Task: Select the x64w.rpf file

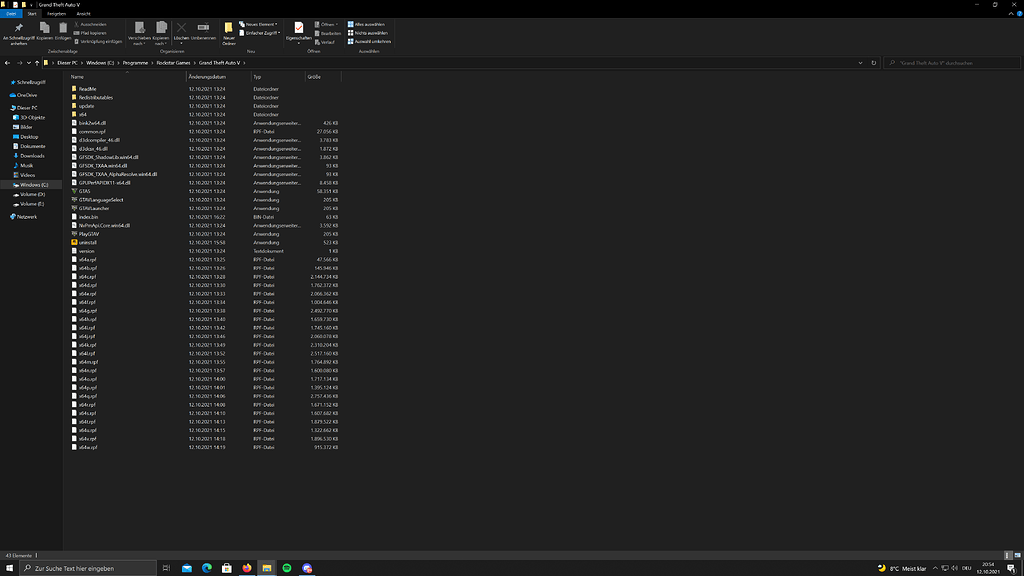Action: (x=88, y=447)
